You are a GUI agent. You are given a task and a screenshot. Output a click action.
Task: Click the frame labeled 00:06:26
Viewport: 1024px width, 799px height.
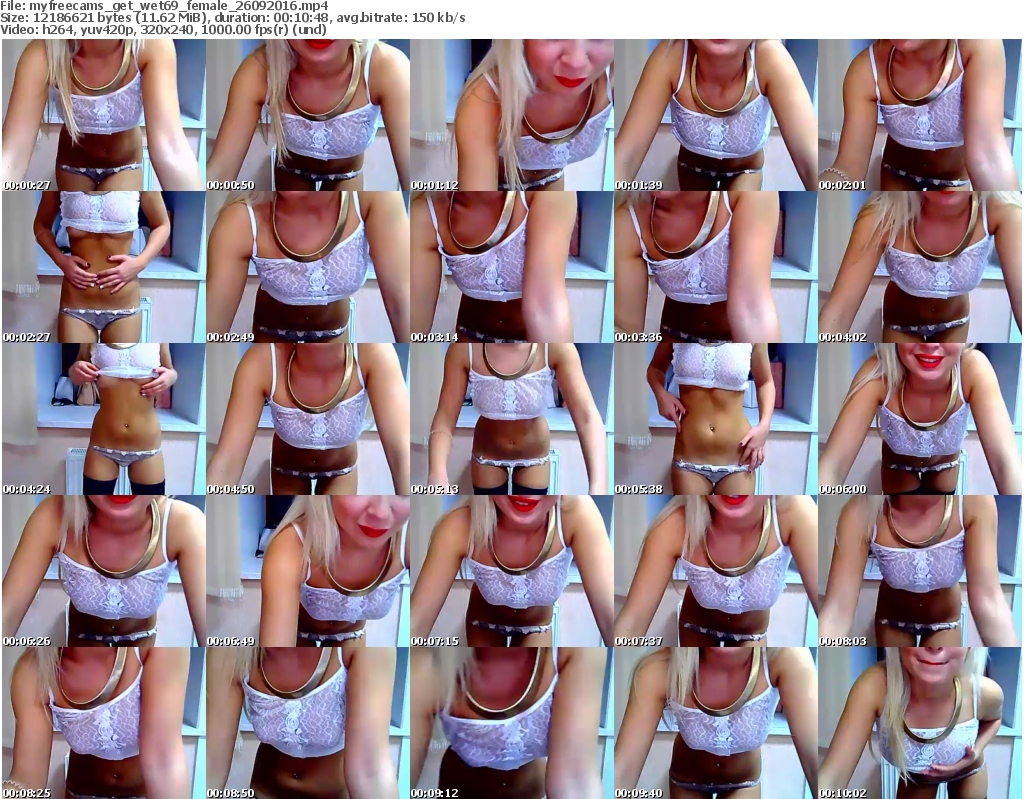(104, 571)
